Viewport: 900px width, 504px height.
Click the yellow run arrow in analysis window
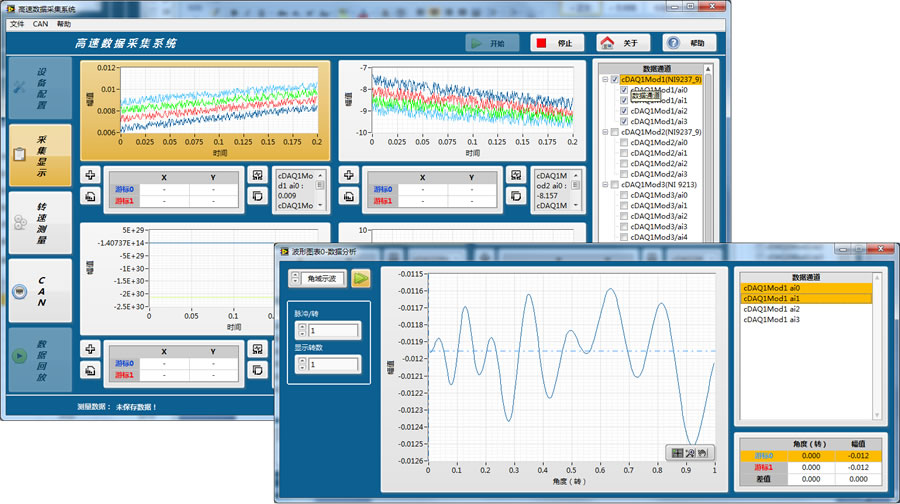[360, 279]
